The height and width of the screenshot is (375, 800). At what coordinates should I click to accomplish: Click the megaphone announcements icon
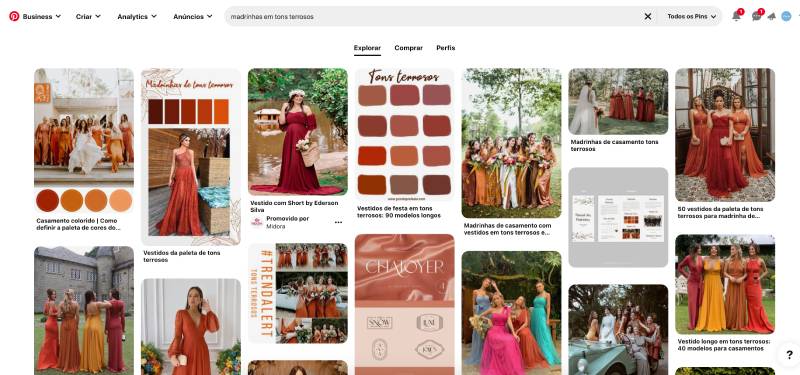tap(771, 16)
